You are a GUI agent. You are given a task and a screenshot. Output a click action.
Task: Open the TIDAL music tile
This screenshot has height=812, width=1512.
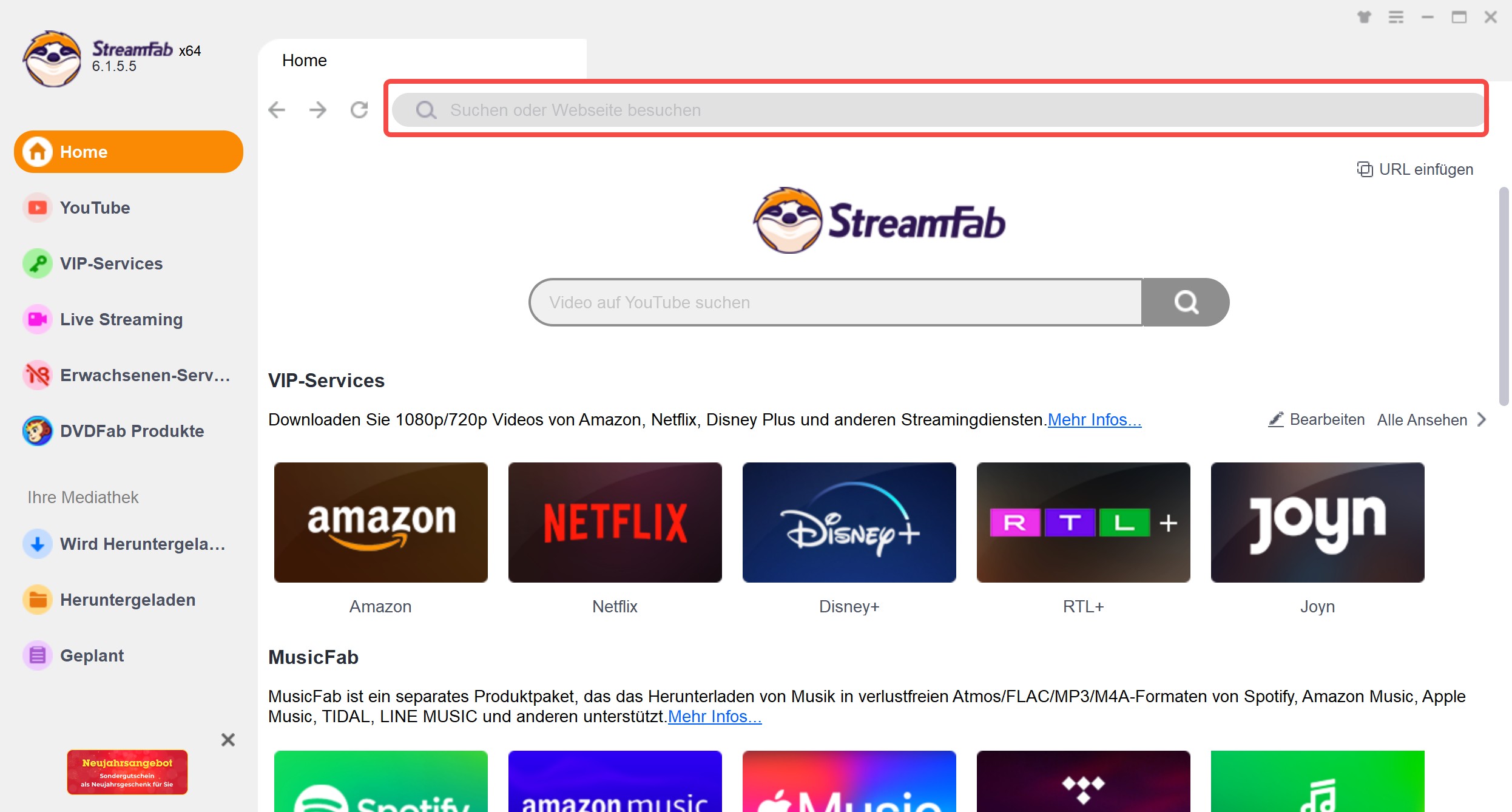point(1084,781)
